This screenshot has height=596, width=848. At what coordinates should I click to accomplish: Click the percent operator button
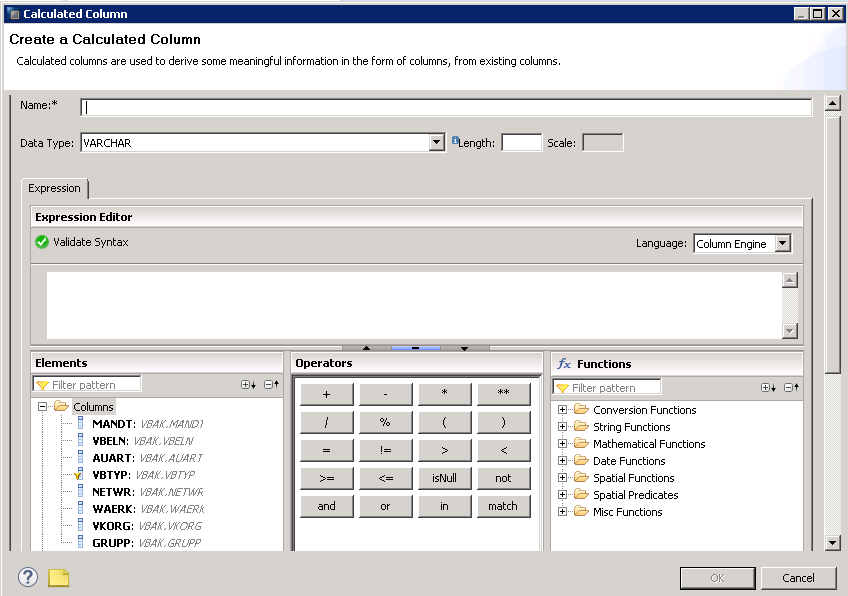coord(386,422)
